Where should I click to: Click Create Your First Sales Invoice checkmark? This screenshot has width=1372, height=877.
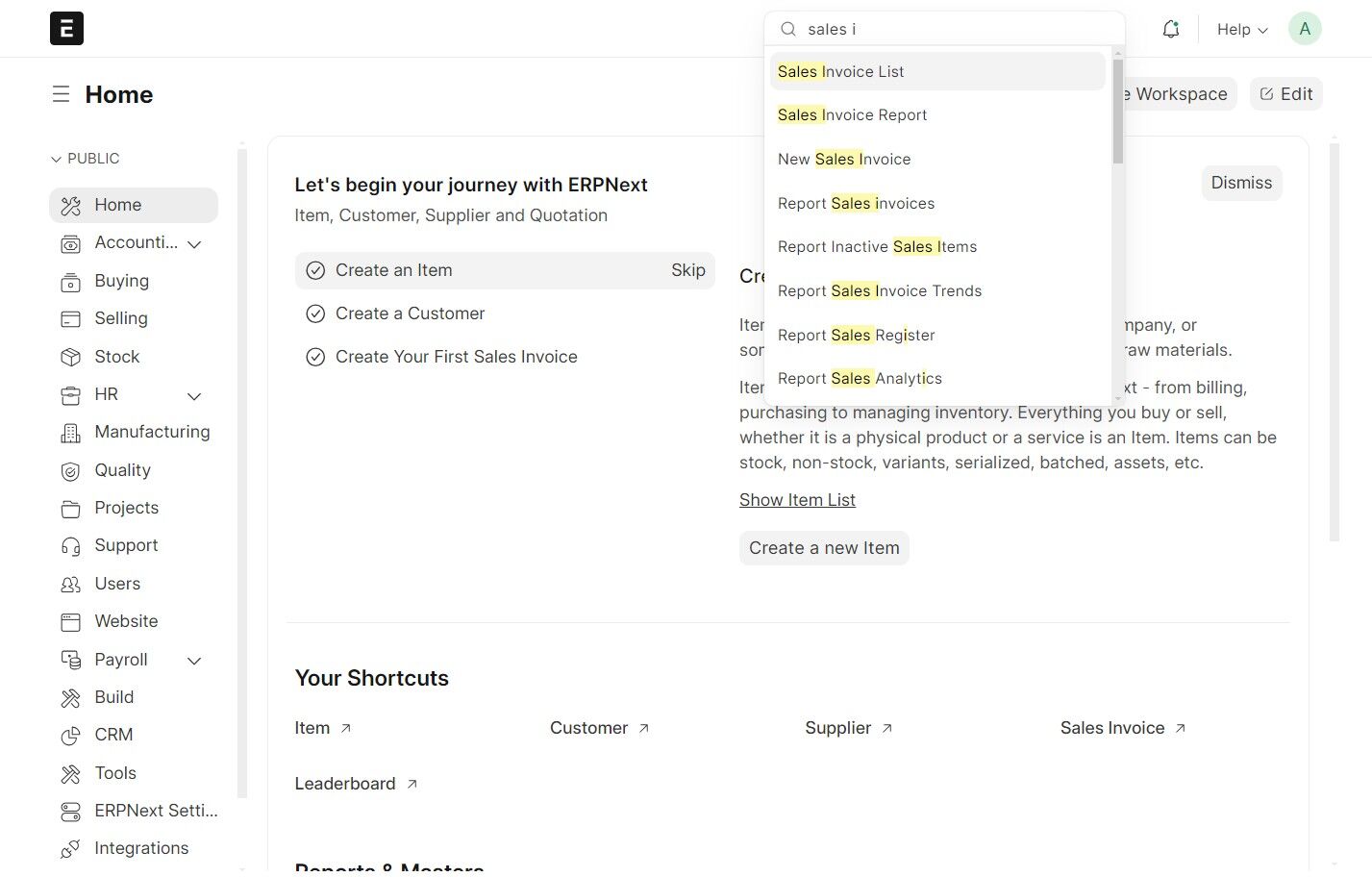click(315, 357)
